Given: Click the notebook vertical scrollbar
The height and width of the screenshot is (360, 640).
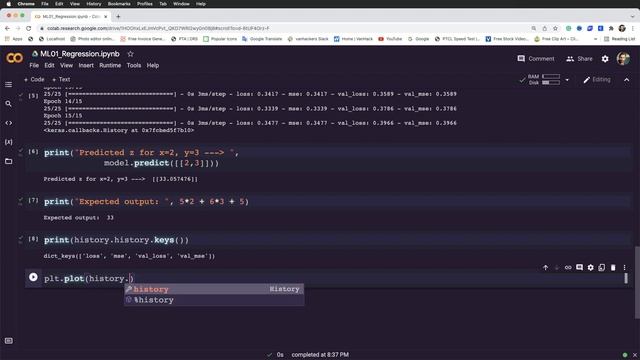Looking at the screenshot, I should pyautogui.click(x=637, y=282).
